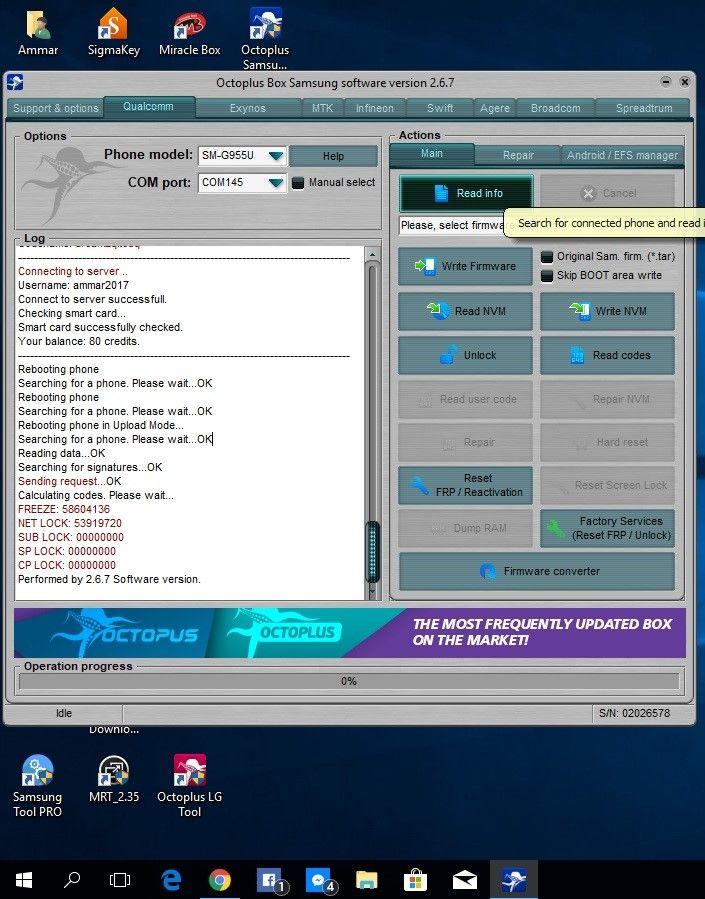This screenshot has width=705, height=899.
Task: Open the SigmaKey desktop shortcut
Action: tap(113, 30)
